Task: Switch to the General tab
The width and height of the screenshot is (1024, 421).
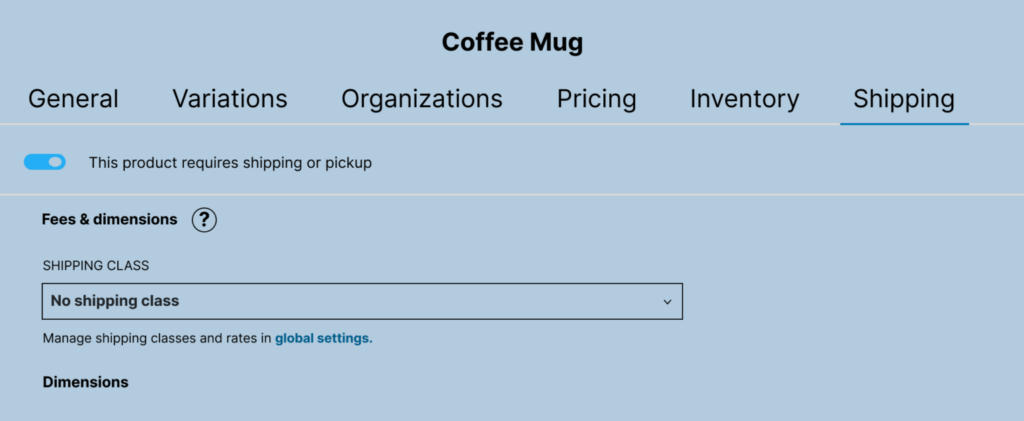Action: tap(73, 99)
